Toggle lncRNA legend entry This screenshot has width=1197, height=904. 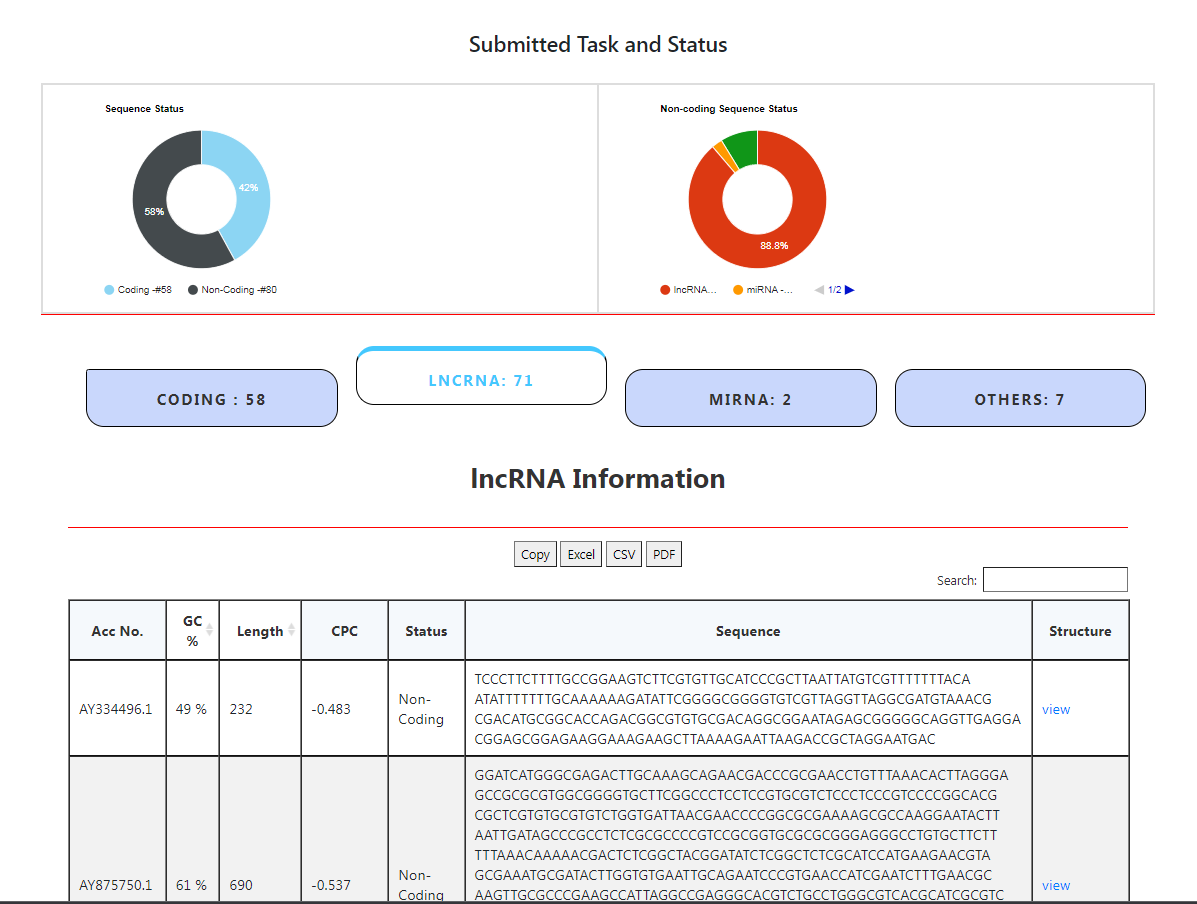point(689,290)
